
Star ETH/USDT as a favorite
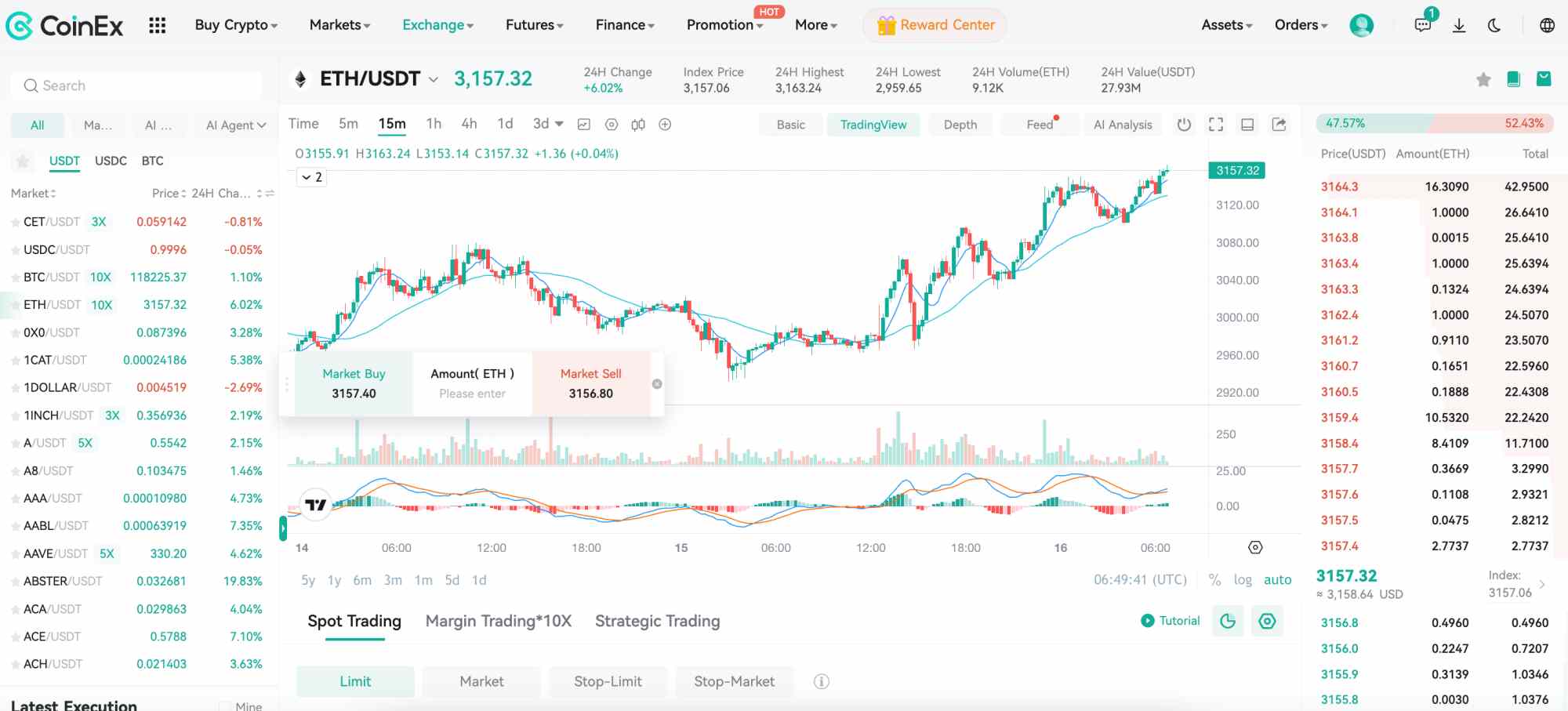tap(1483, 79)
